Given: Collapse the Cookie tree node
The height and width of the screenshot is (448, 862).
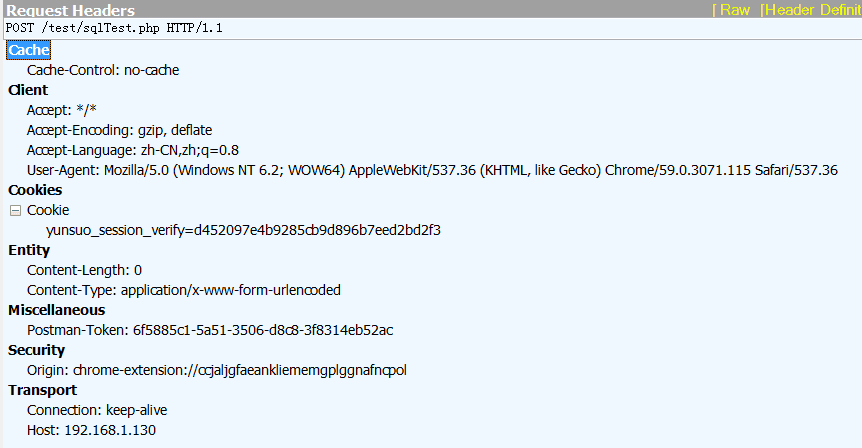Looking at the screenshot, I should tap(15, 211).
